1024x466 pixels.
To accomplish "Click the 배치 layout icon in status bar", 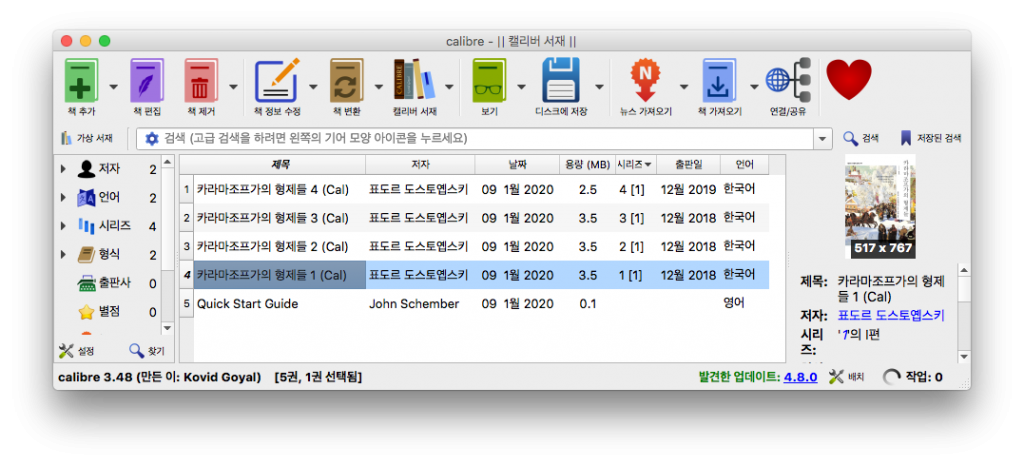I will coord(846,377).
